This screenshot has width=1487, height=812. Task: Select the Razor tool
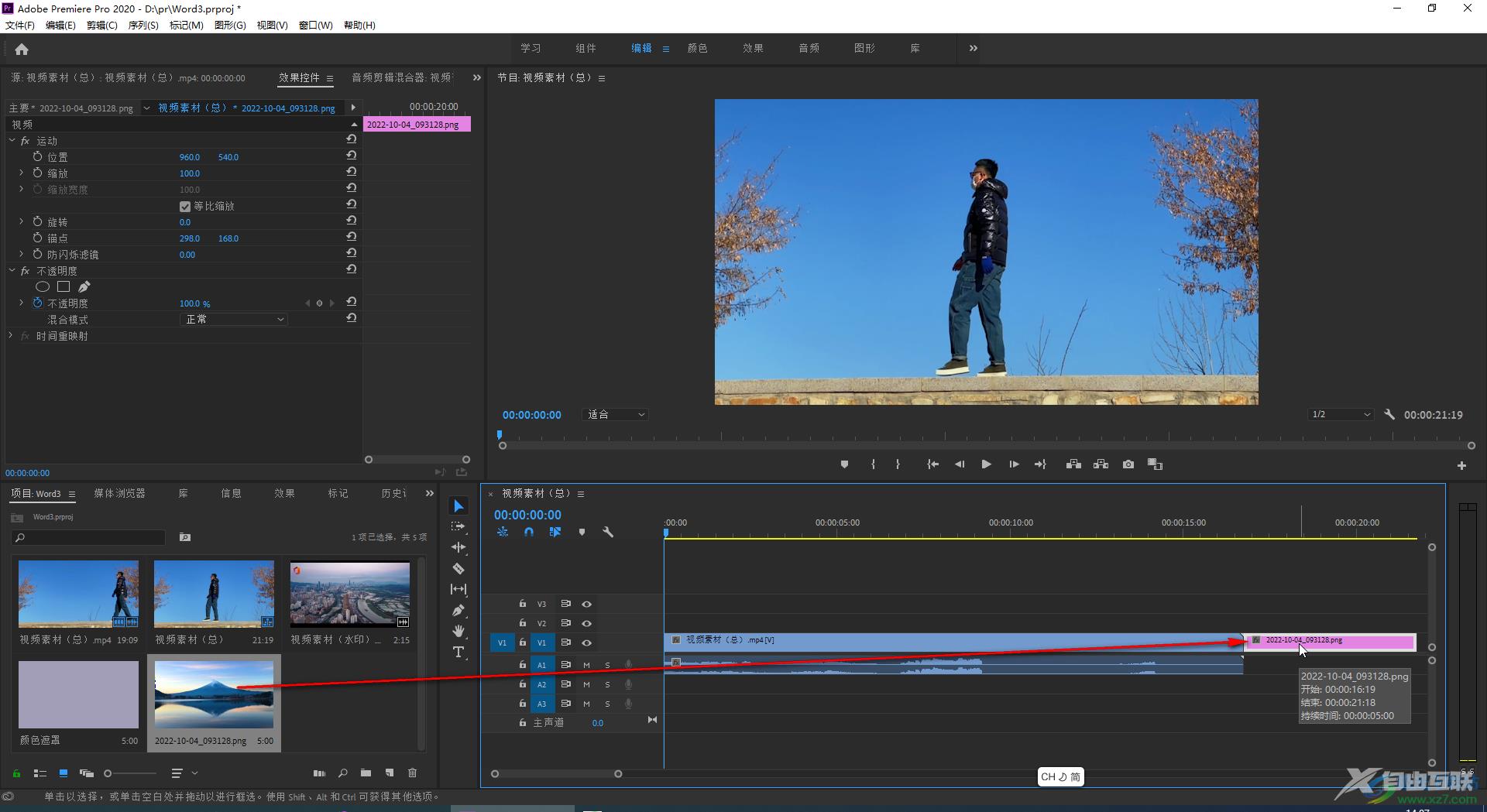point(458,568)
